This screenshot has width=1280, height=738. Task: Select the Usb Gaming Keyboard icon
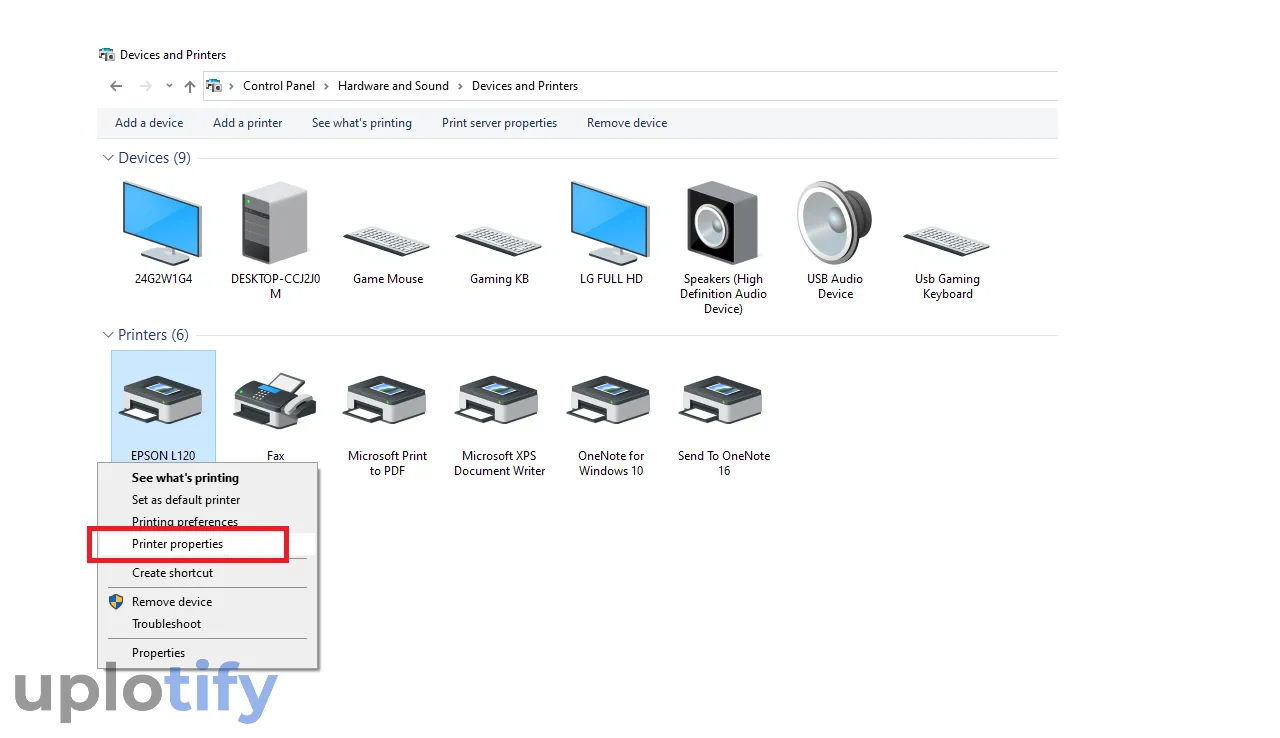pos(947,240)
